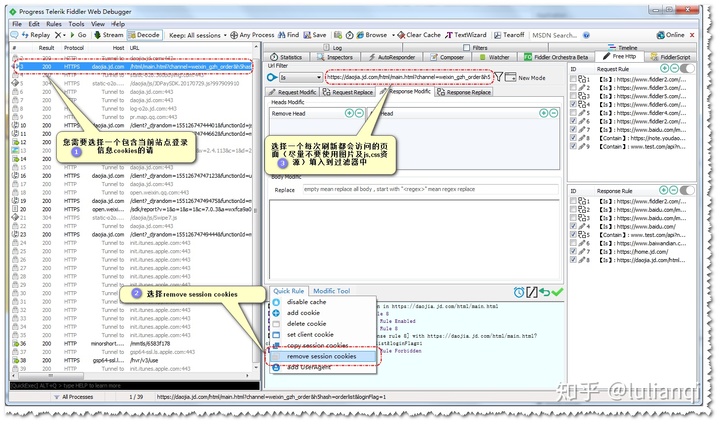Uncheck response rule 5 www.test.com checkbox
The height and width of the screenshot is (424, 720).
click(x=573, y=235)
